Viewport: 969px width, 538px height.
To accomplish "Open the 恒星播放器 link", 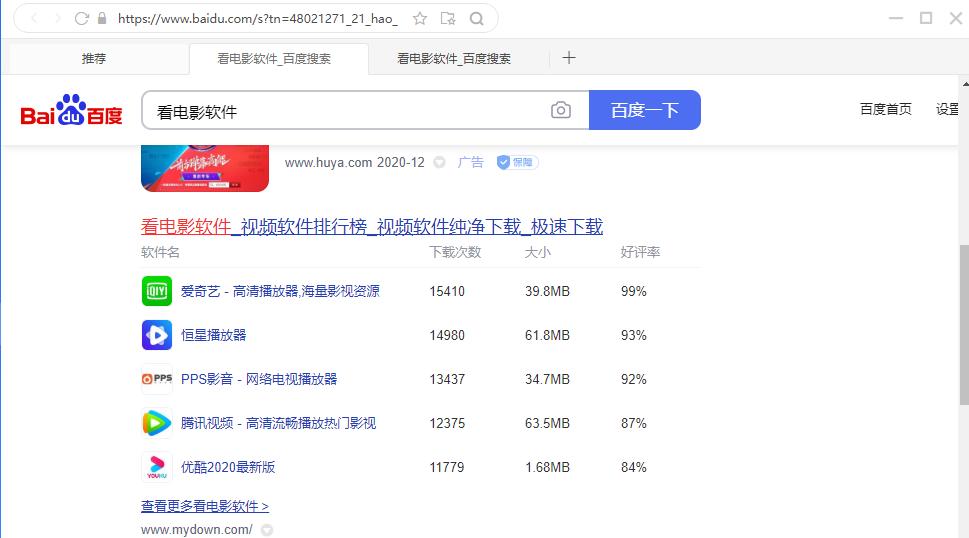I will 213,335.
